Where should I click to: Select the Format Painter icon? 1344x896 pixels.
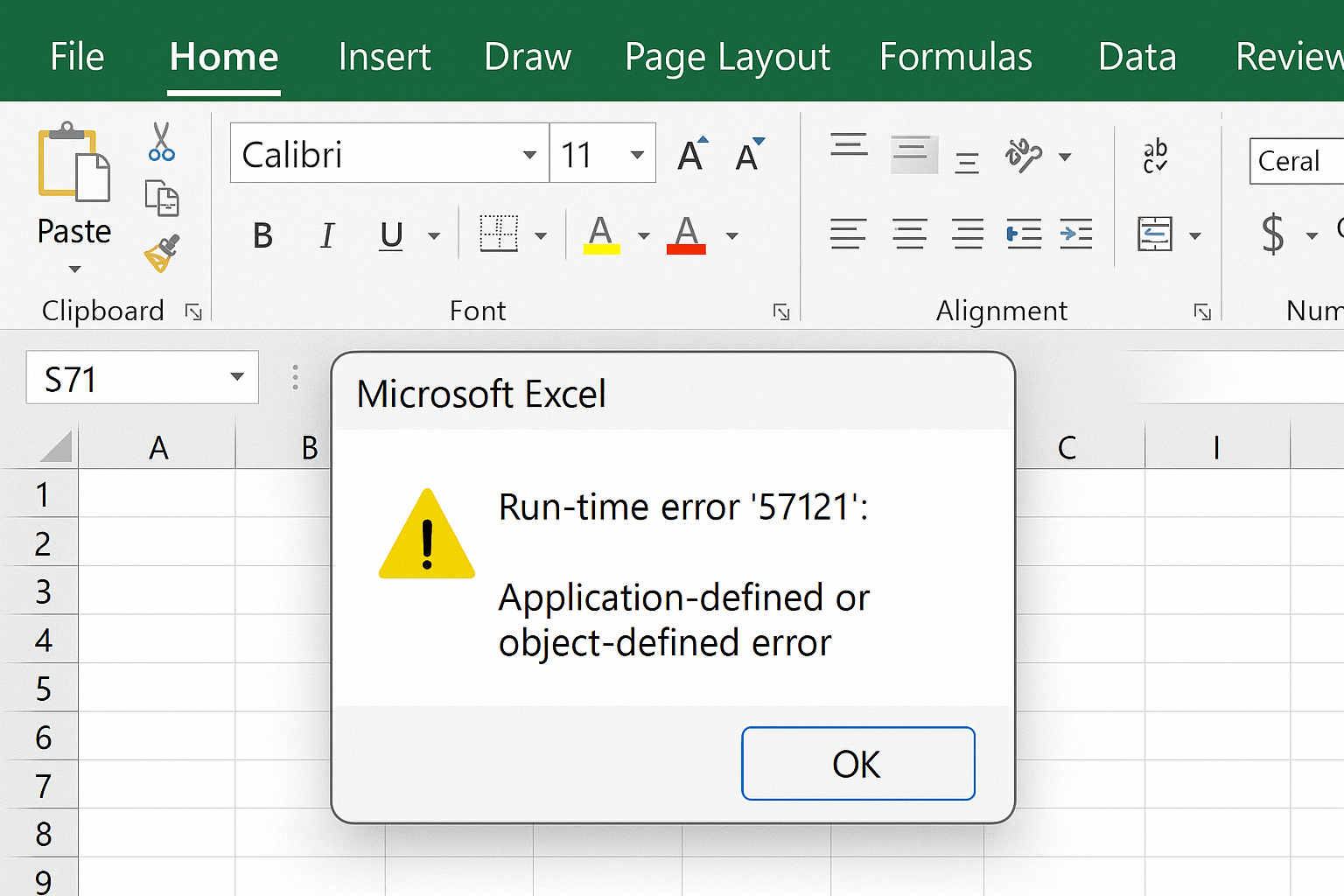click(x=160, y=254)
